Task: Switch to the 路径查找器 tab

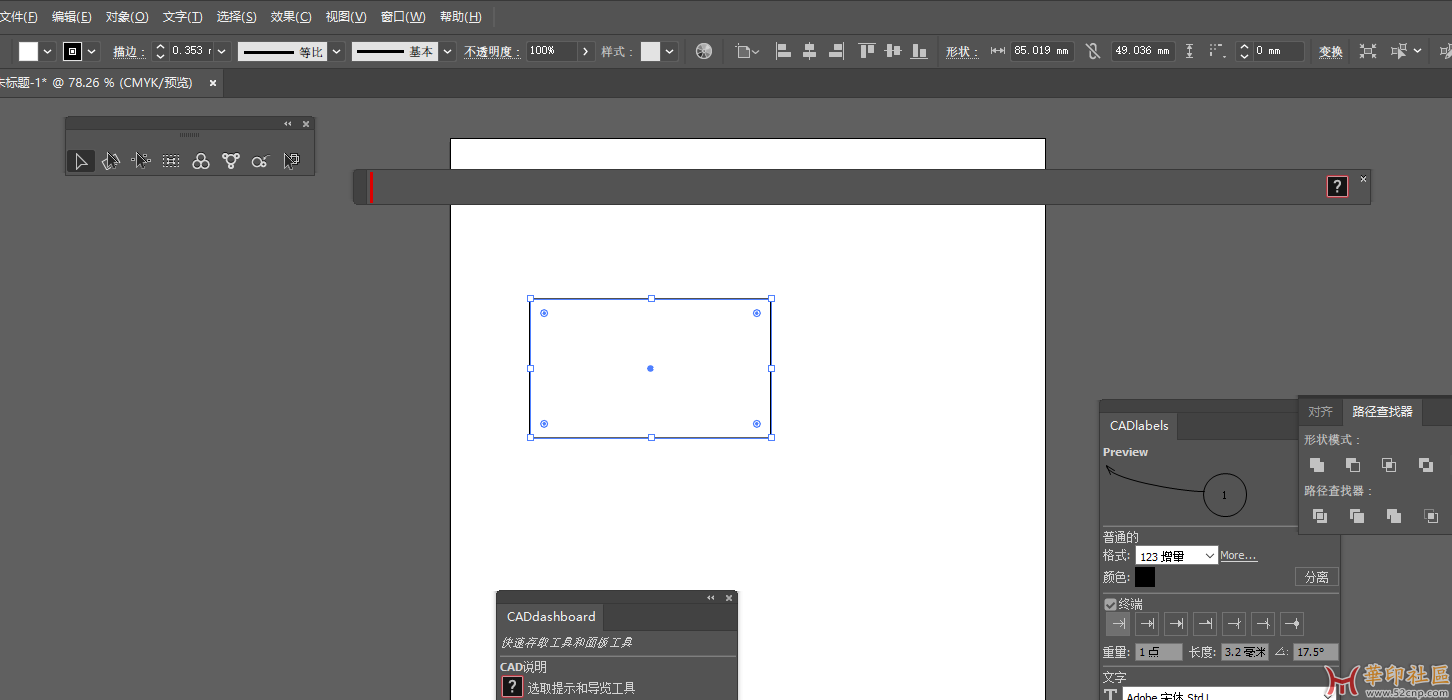Action: tap(1382, 412)
